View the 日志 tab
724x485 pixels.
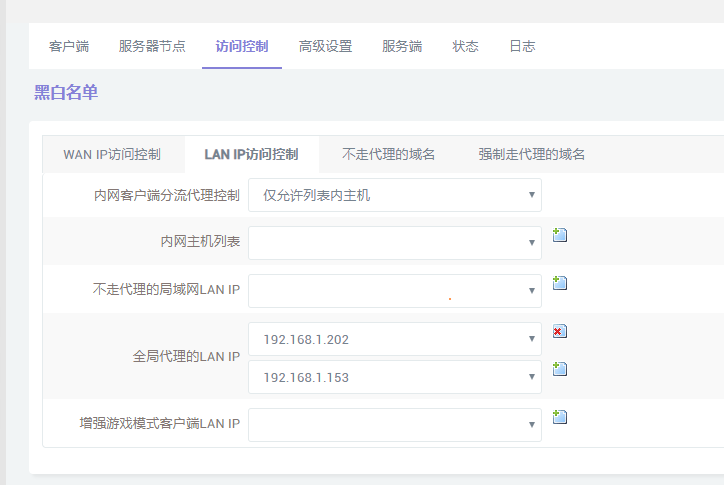pyautogui.click(x=522, y=46)
